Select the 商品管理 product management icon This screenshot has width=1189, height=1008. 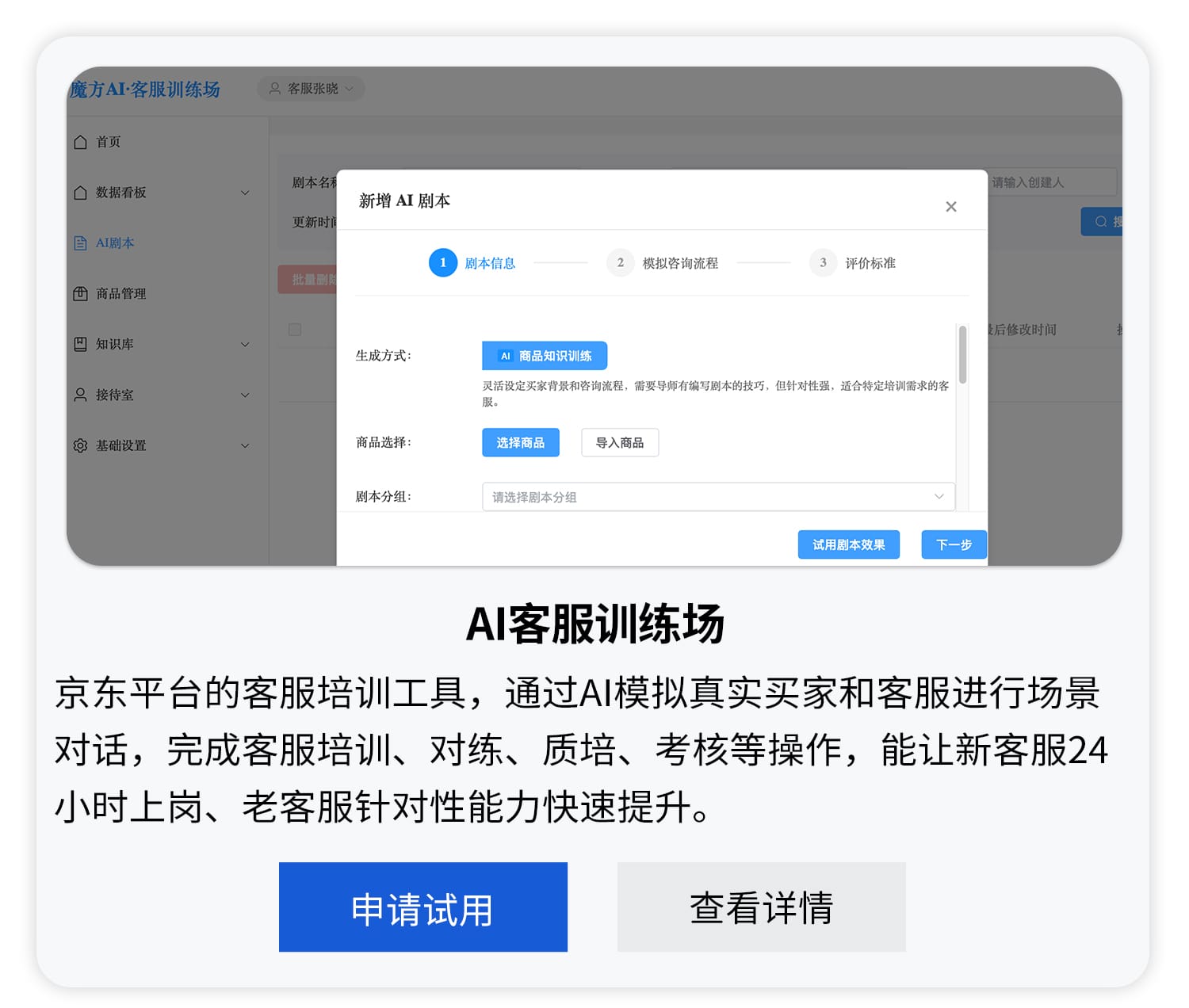[81, 294]
